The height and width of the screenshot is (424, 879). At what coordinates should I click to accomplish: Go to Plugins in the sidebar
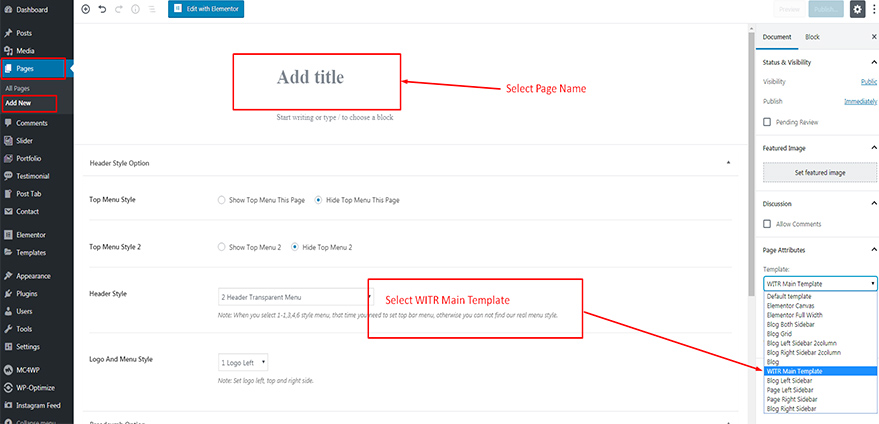28,294
